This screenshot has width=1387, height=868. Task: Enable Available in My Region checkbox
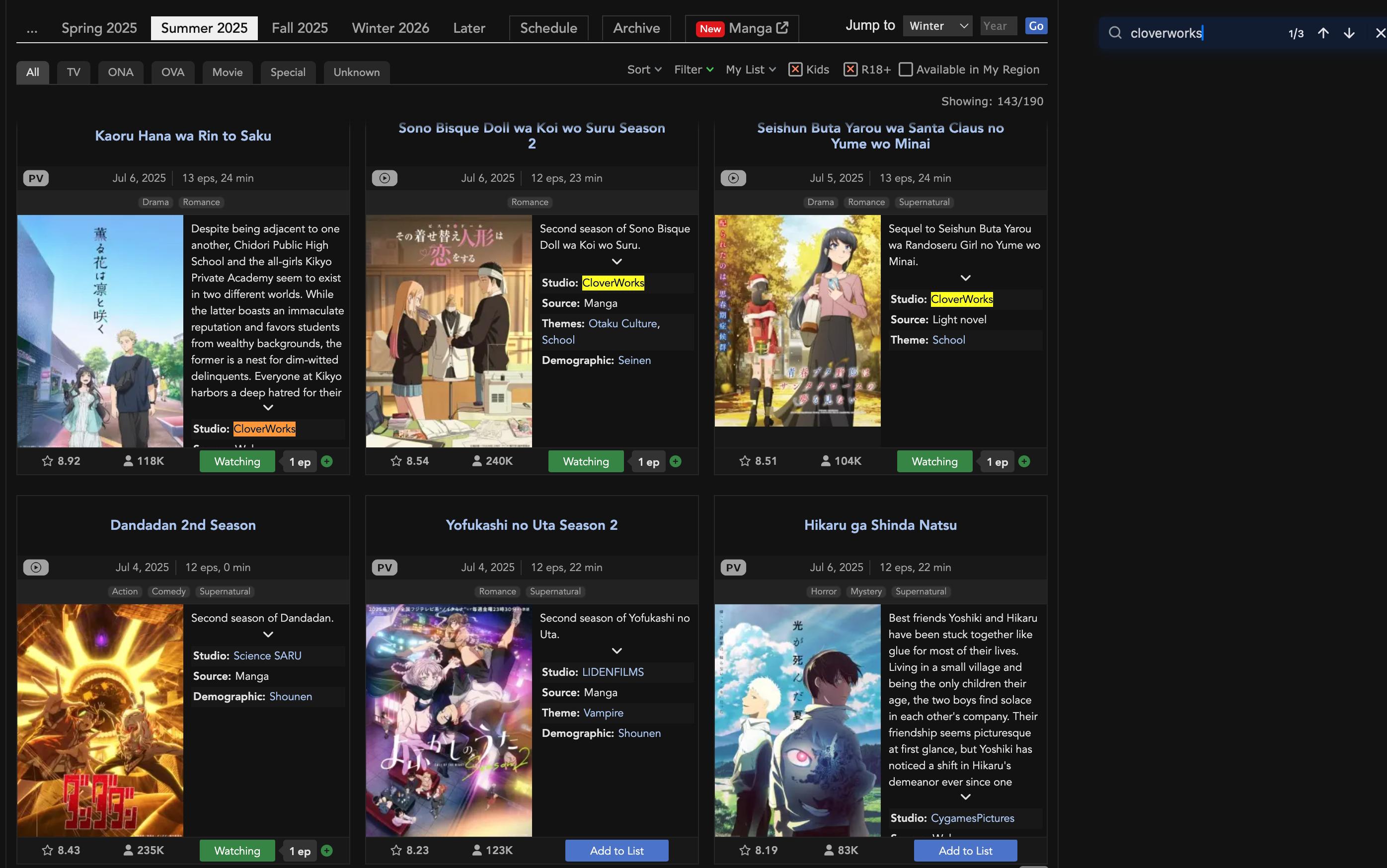point(905,70)
